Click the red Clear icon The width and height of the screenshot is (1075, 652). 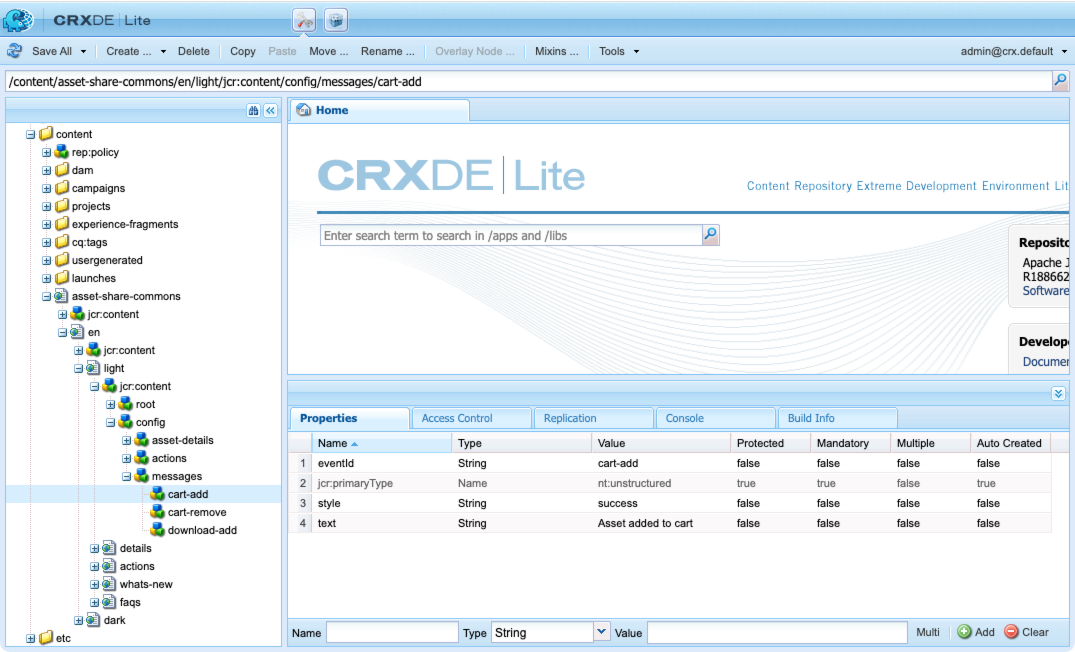1011,632
